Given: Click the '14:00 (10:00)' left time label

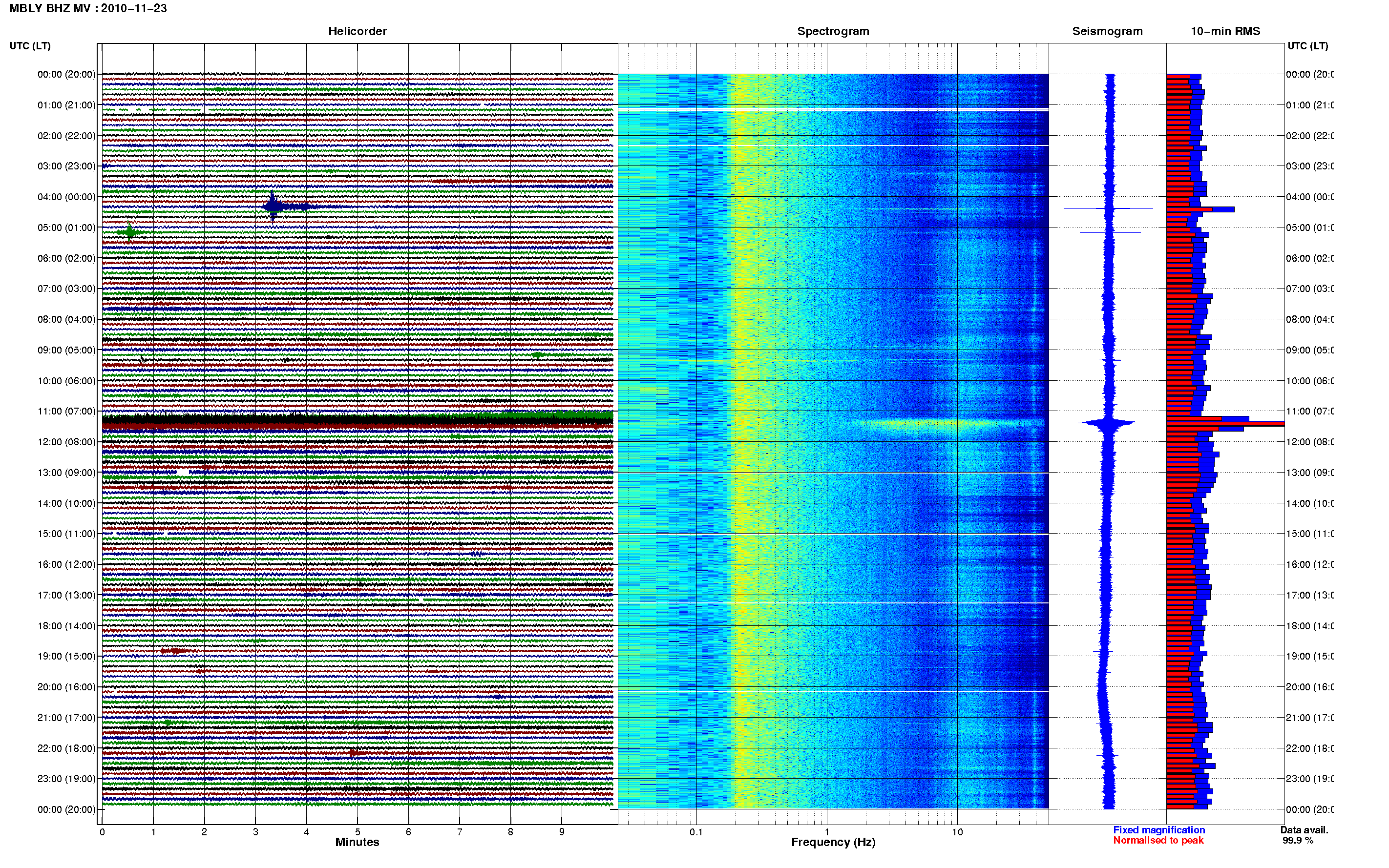Looking at the screenshot, I should point(66,503).
